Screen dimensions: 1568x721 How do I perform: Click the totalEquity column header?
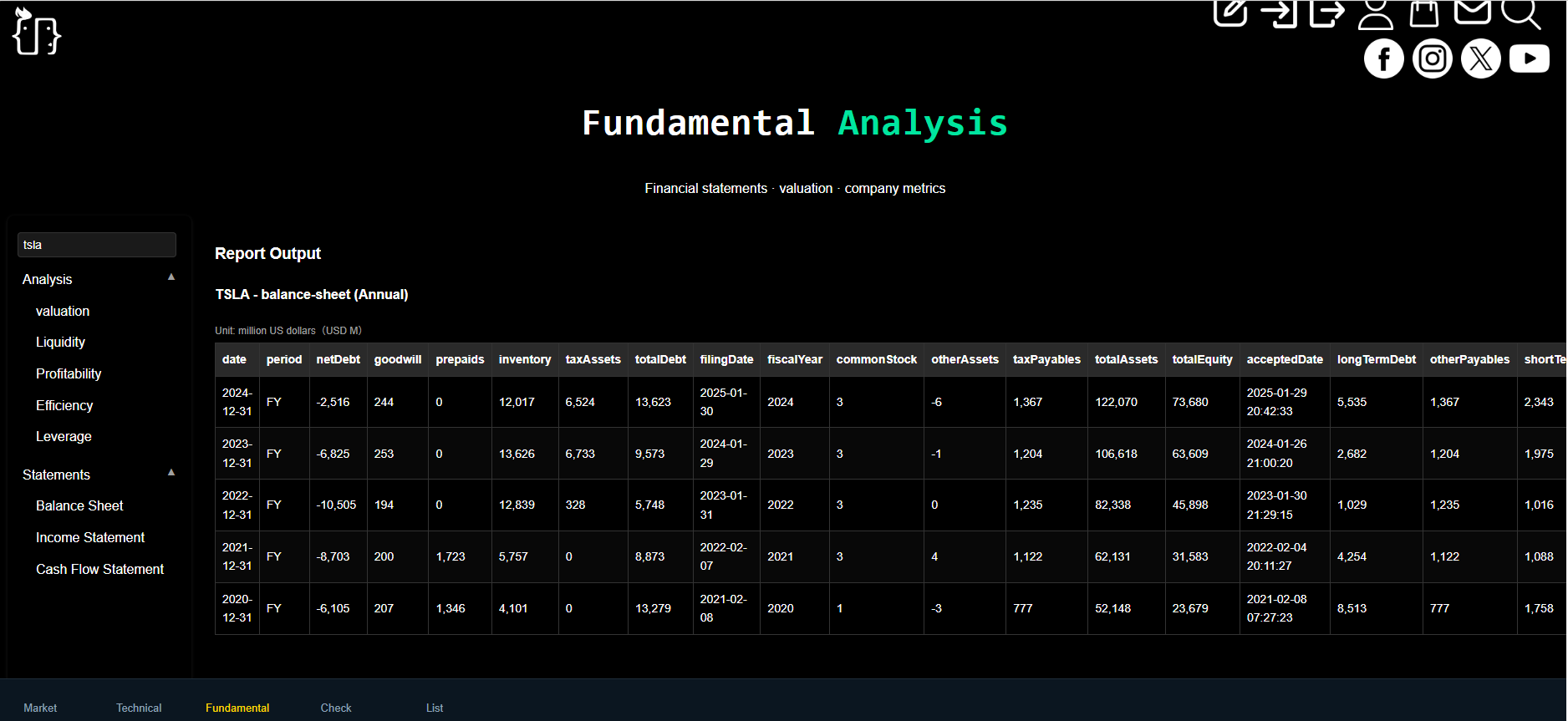point(1202,359)
